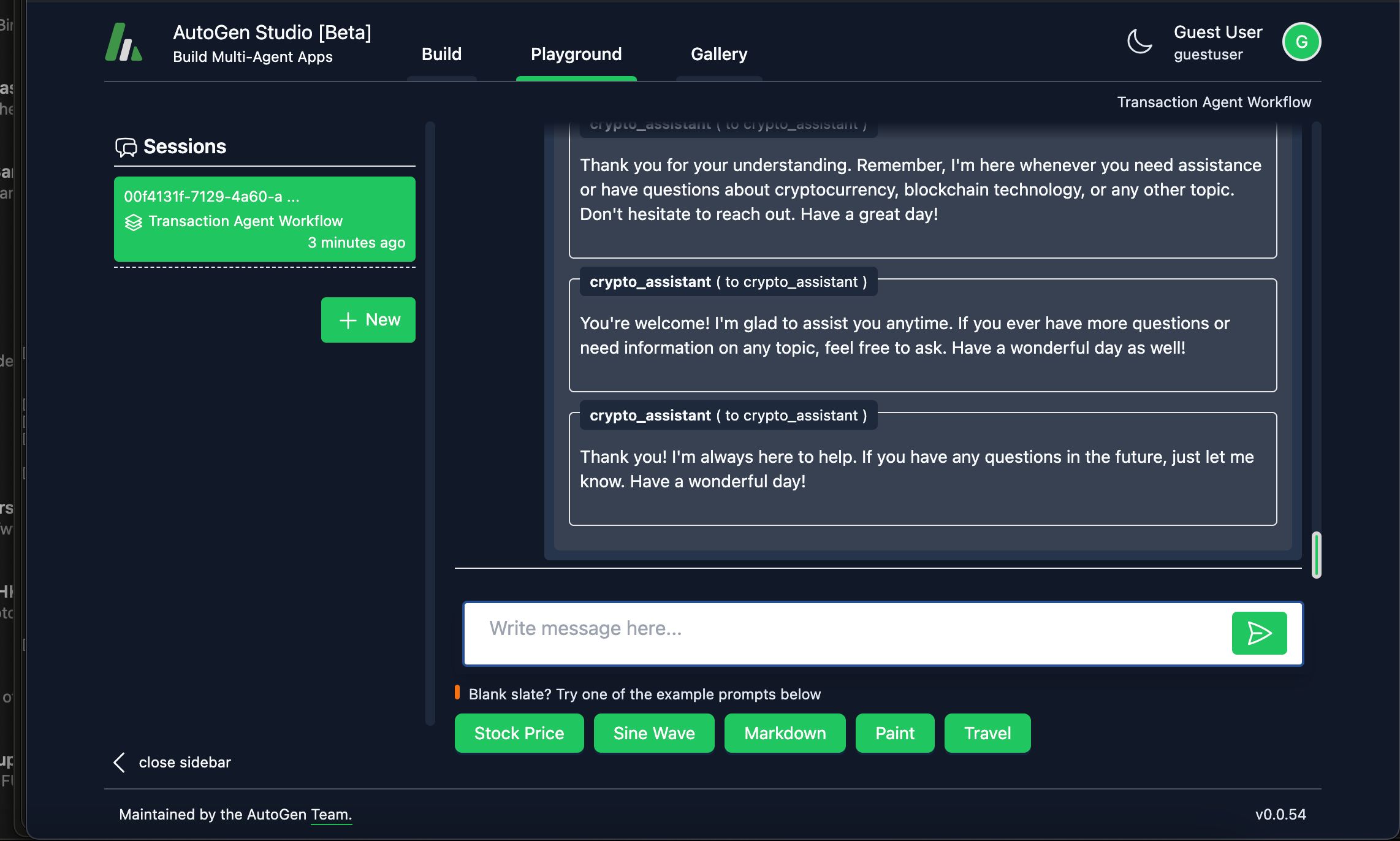
Task: Click the 'AutoGen Studio [Beta]' title
Action: [x=272, y=32]
